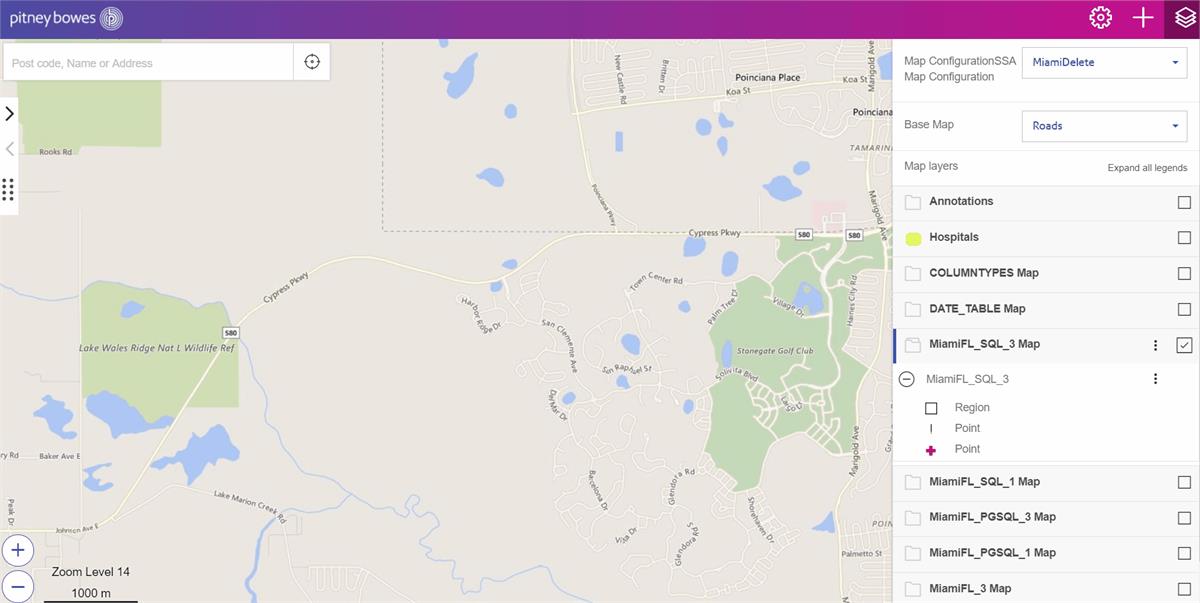Select the COLUMNTYPES Map layer
This screenshot has height=603, width=1200.
pos(984,273)
